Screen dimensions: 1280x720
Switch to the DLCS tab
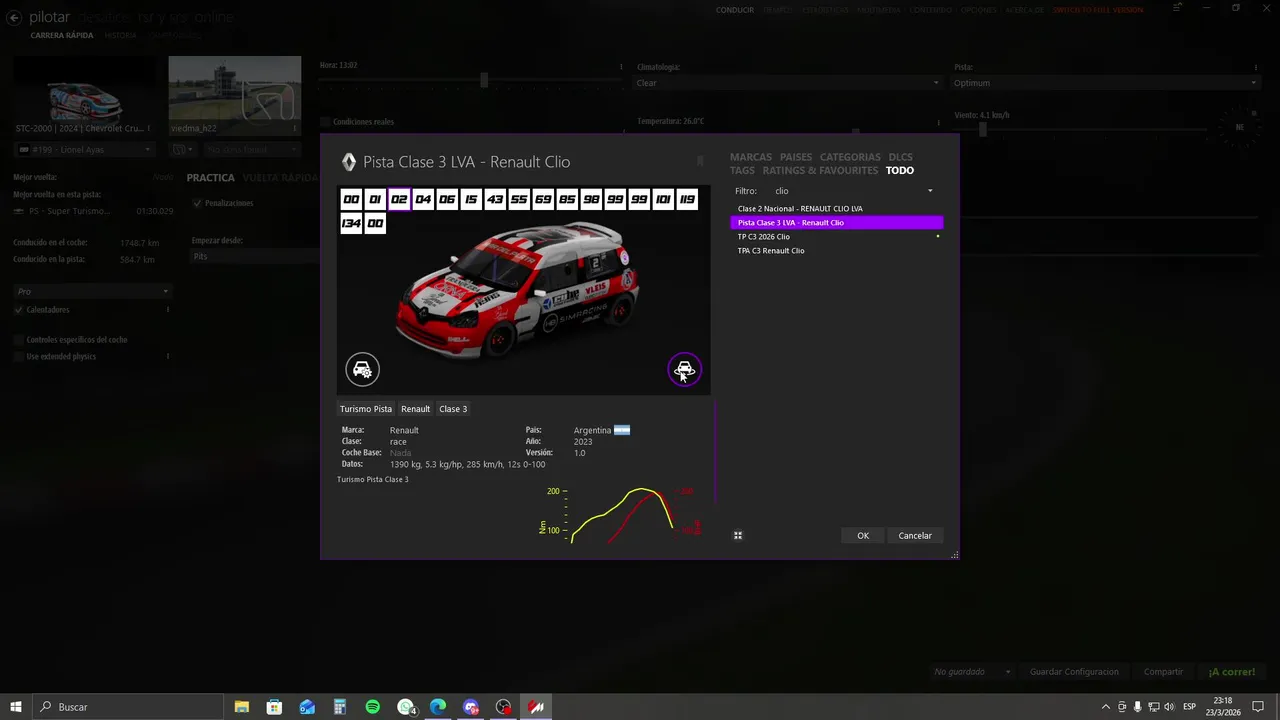(900, 157)
